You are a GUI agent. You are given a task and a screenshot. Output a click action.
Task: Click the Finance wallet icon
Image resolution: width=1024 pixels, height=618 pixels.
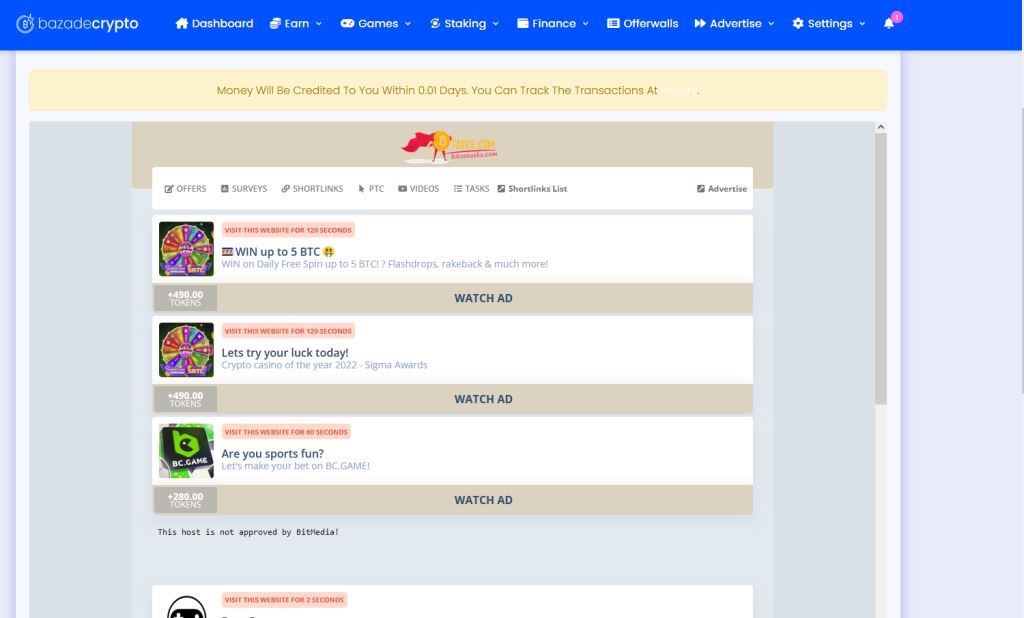[x=522, y=24]
